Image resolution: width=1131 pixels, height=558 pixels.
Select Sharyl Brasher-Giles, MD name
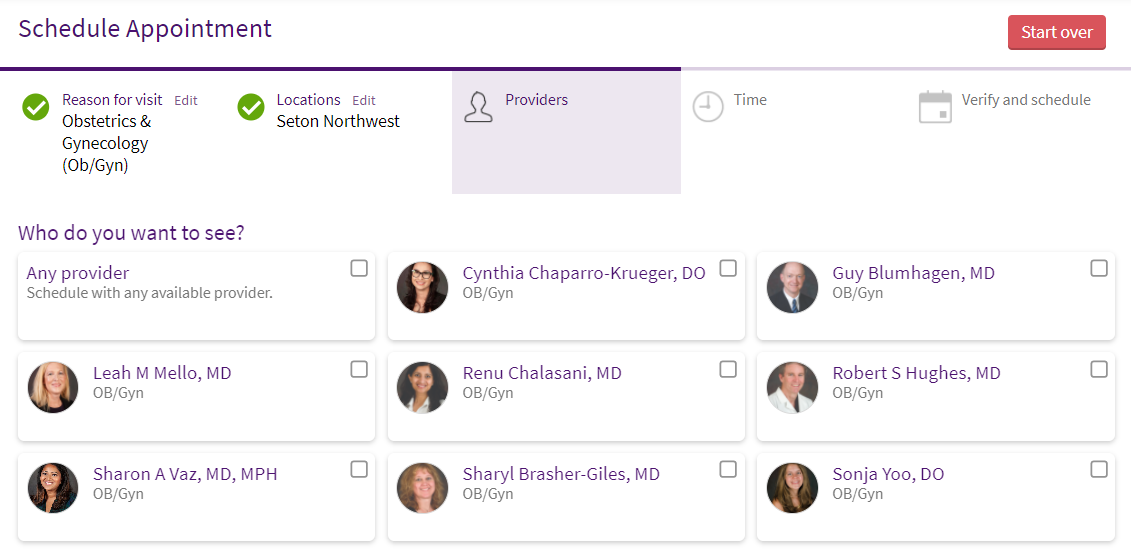click(x=561, y=474)
